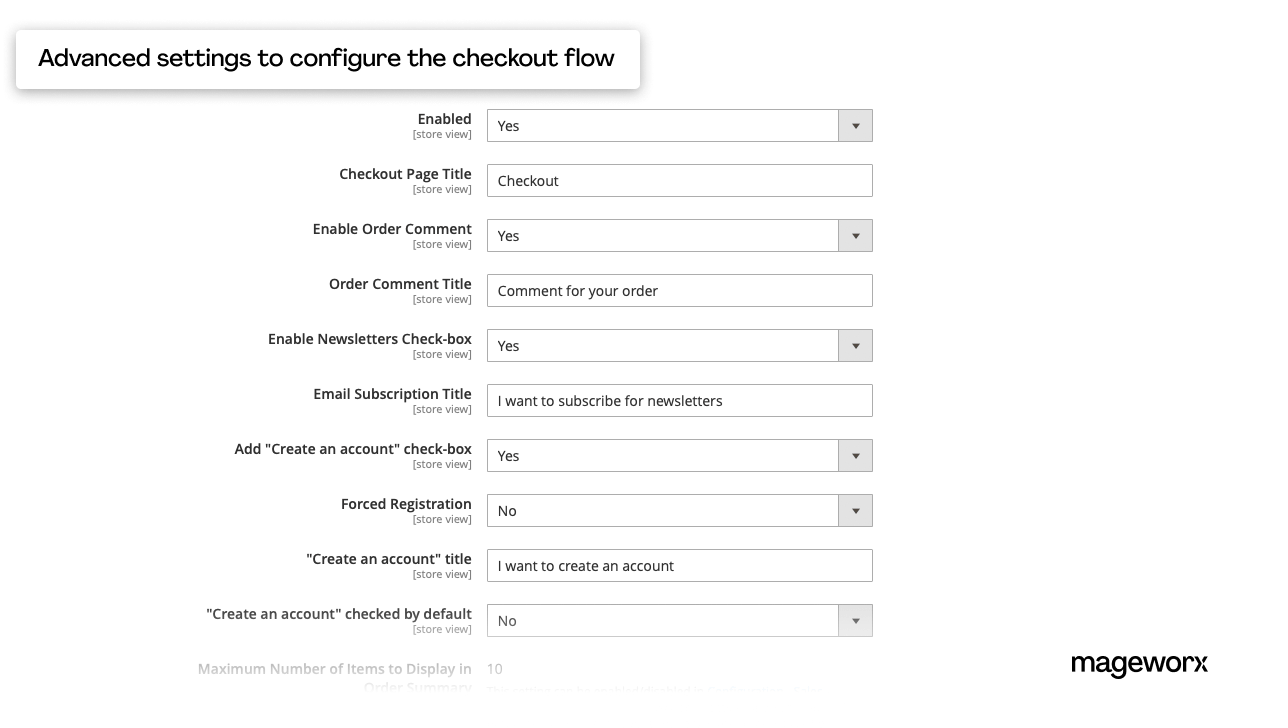
Task: Select the Email Subscription Title label text
Action: pos(392,393)
